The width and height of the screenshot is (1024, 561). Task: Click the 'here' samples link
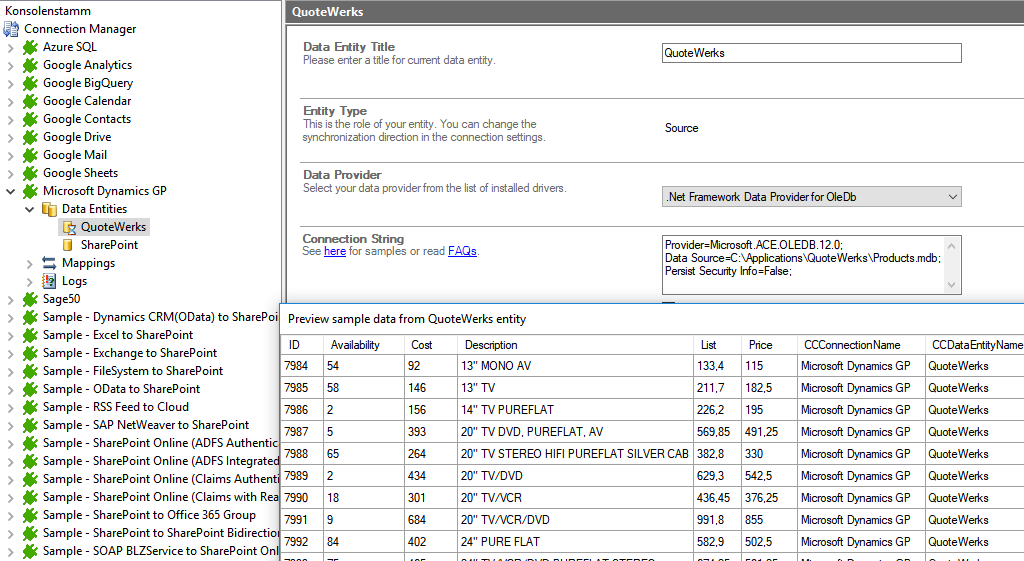pos(334,251)
